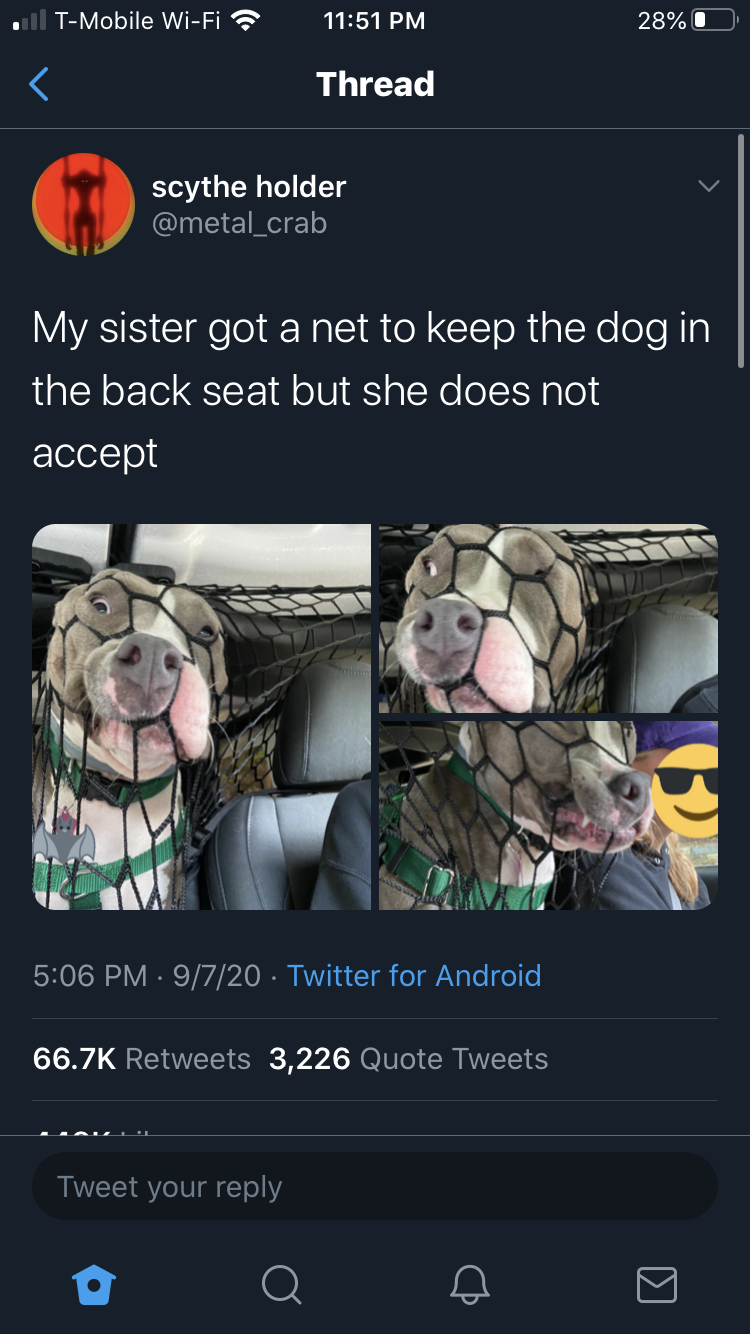Viewport: 750px width, 1334px height.
Task: Tap the scythe holder display name
Action: (x=249, y=186)
